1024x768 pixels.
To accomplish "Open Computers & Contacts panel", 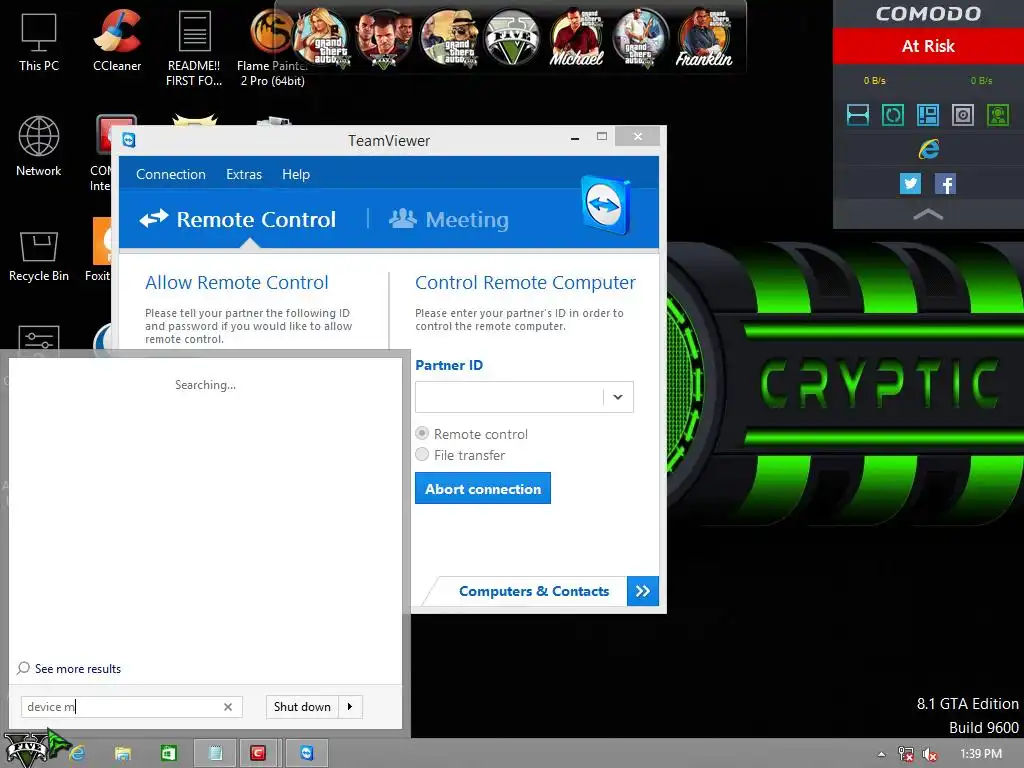I will coord(534,591).
